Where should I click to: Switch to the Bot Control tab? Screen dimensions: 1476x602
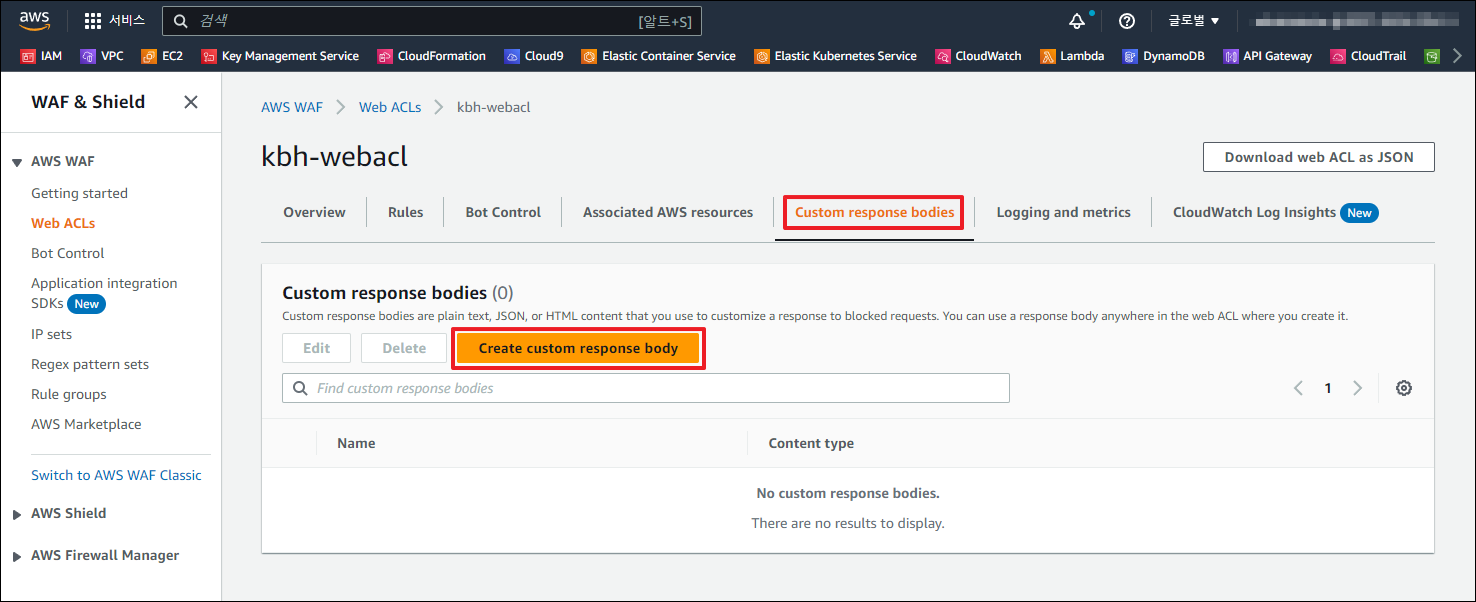[503, 212]
